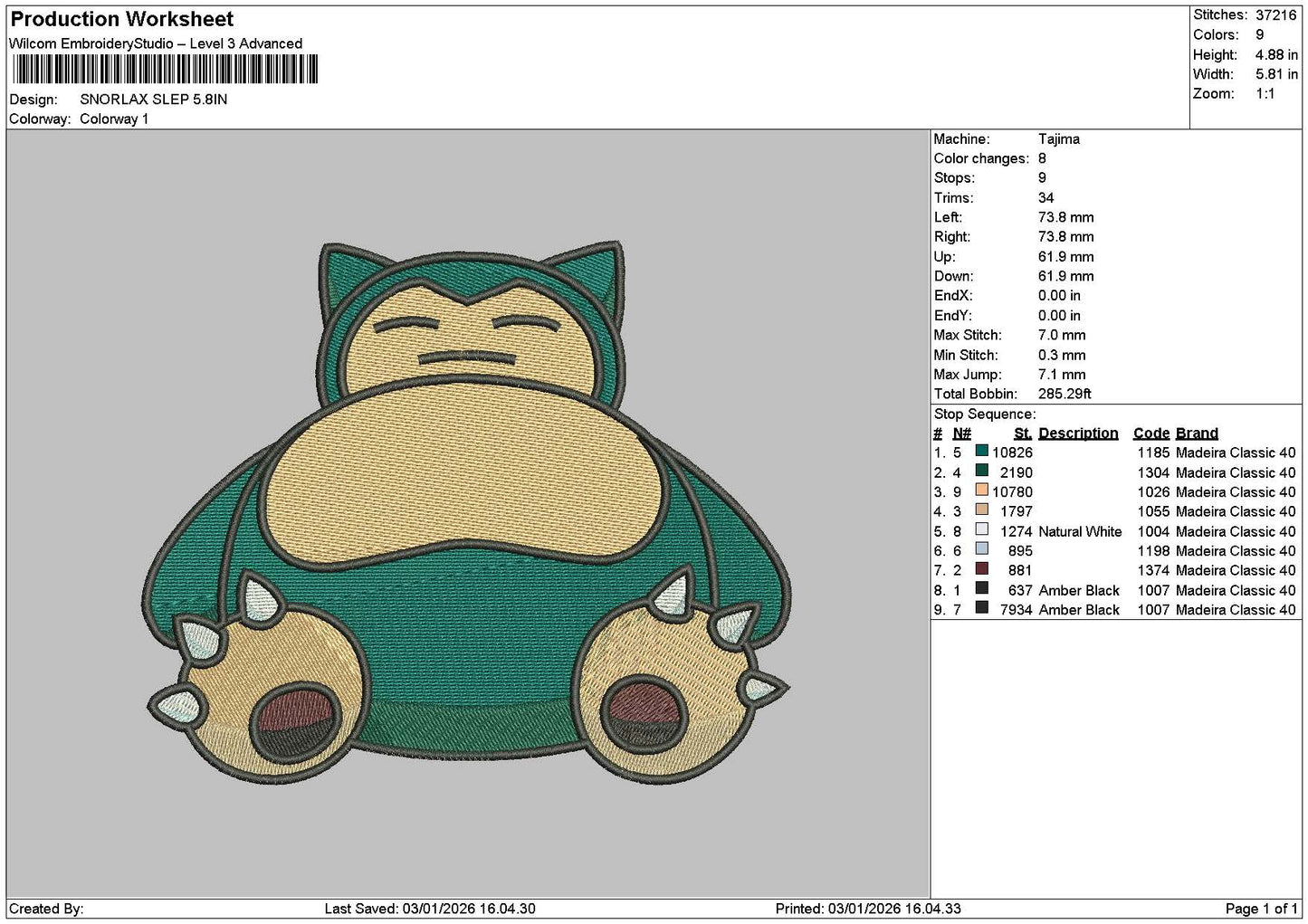Click the Description column header

pyautogui.click(x=1078, y=433)
